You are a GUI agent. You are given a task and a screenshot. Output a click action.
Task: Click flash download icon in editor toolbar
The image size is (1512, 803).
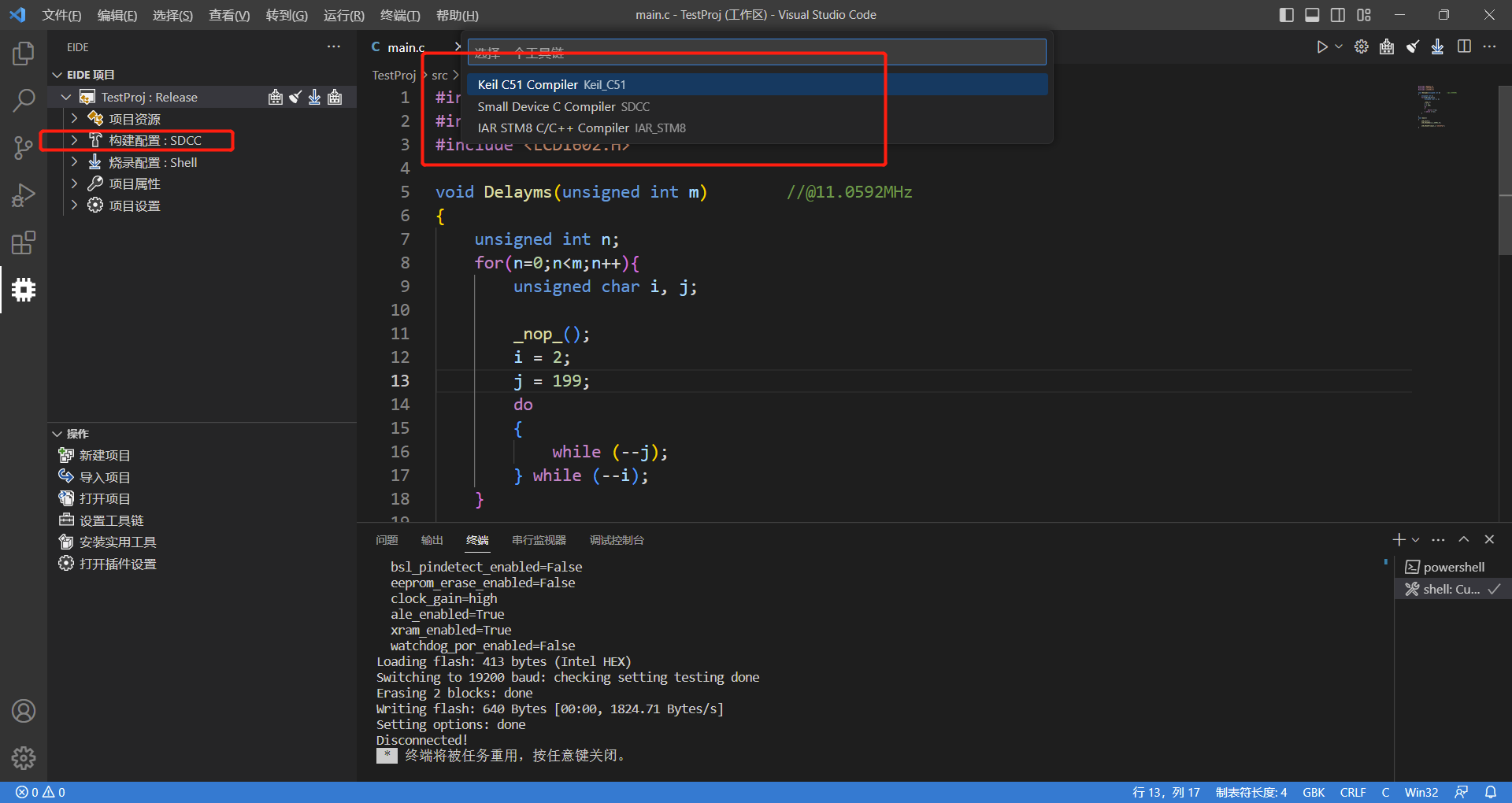coord(1438,47)
